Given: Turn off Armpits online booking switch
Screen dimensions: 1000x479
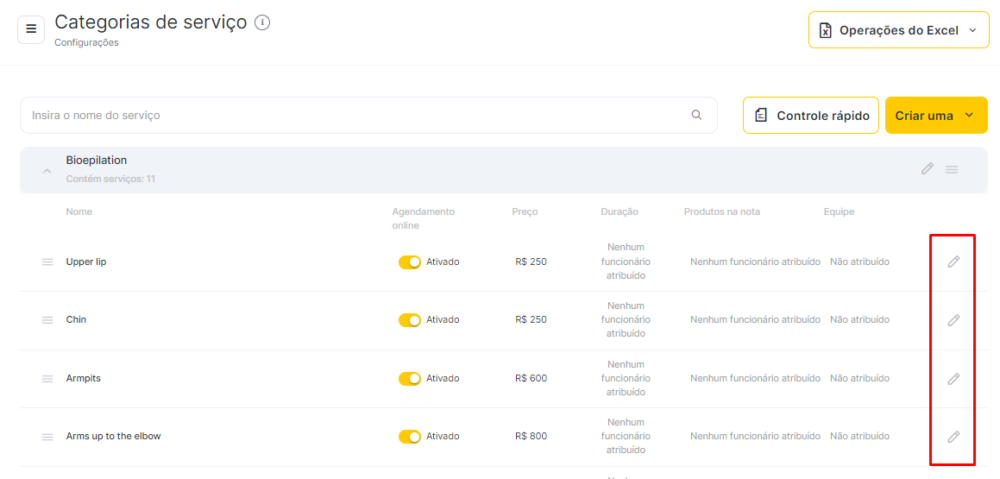Looking at the screenshot, I should [x=409, y=379].
